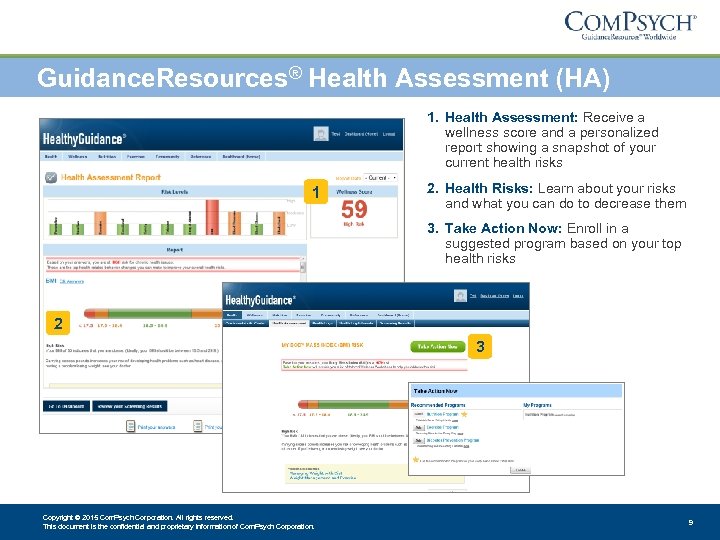This screenshot has width=720, height=540.
Task: Click the 'My Programs' heading
Action: coord(537,405)
